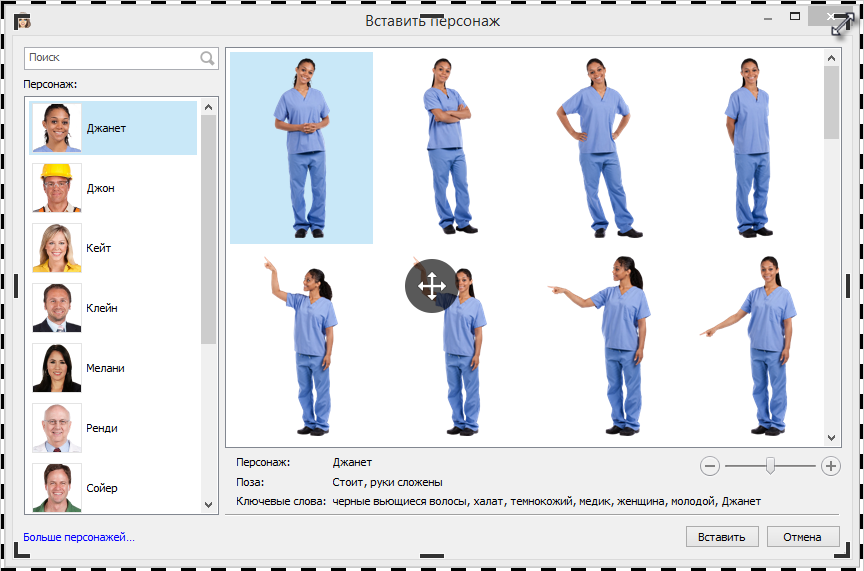Image resolution: width=864 pixels, height=571 pixels.
Task: Click the Кейт name label
Action: (99, 249)
